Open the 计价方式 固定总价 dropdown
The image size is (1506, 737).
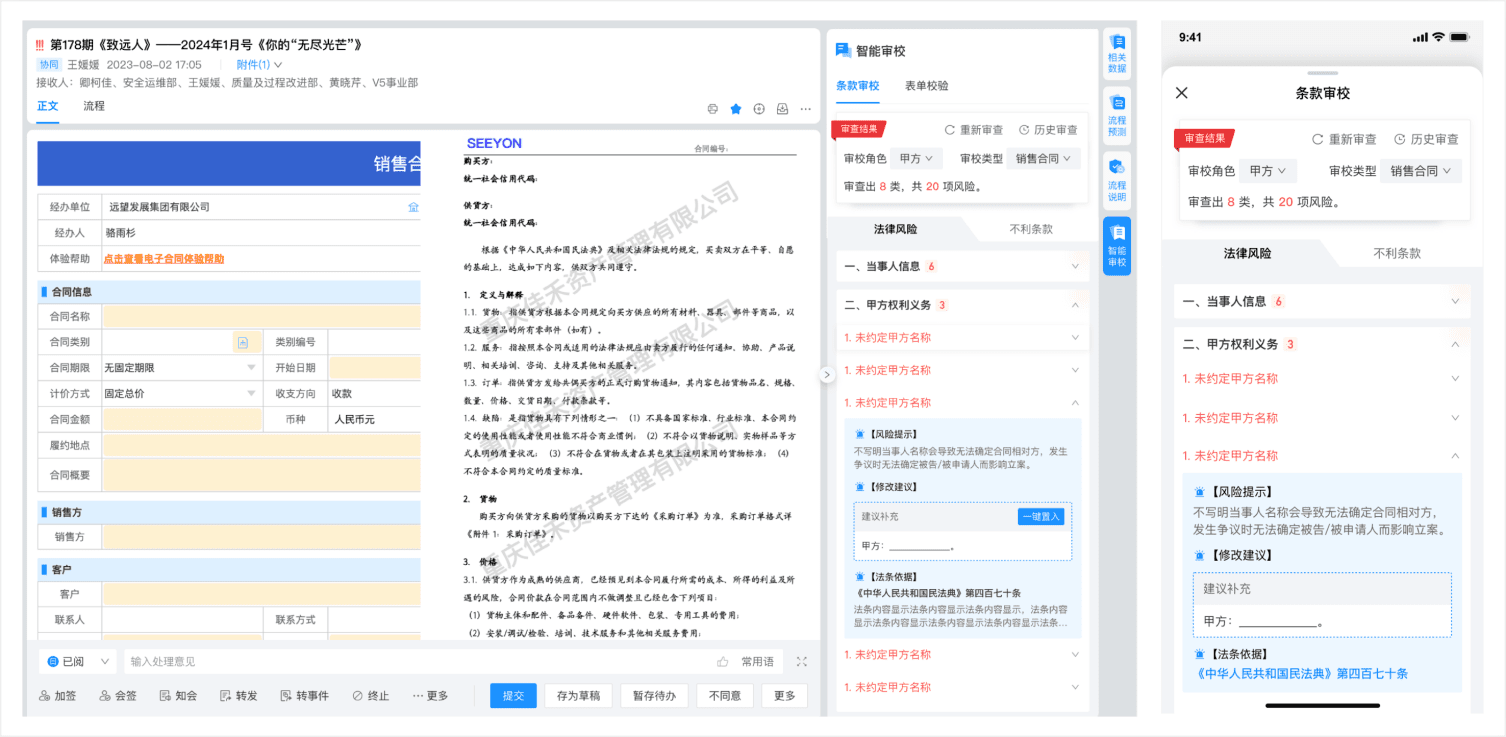[180, 394]
